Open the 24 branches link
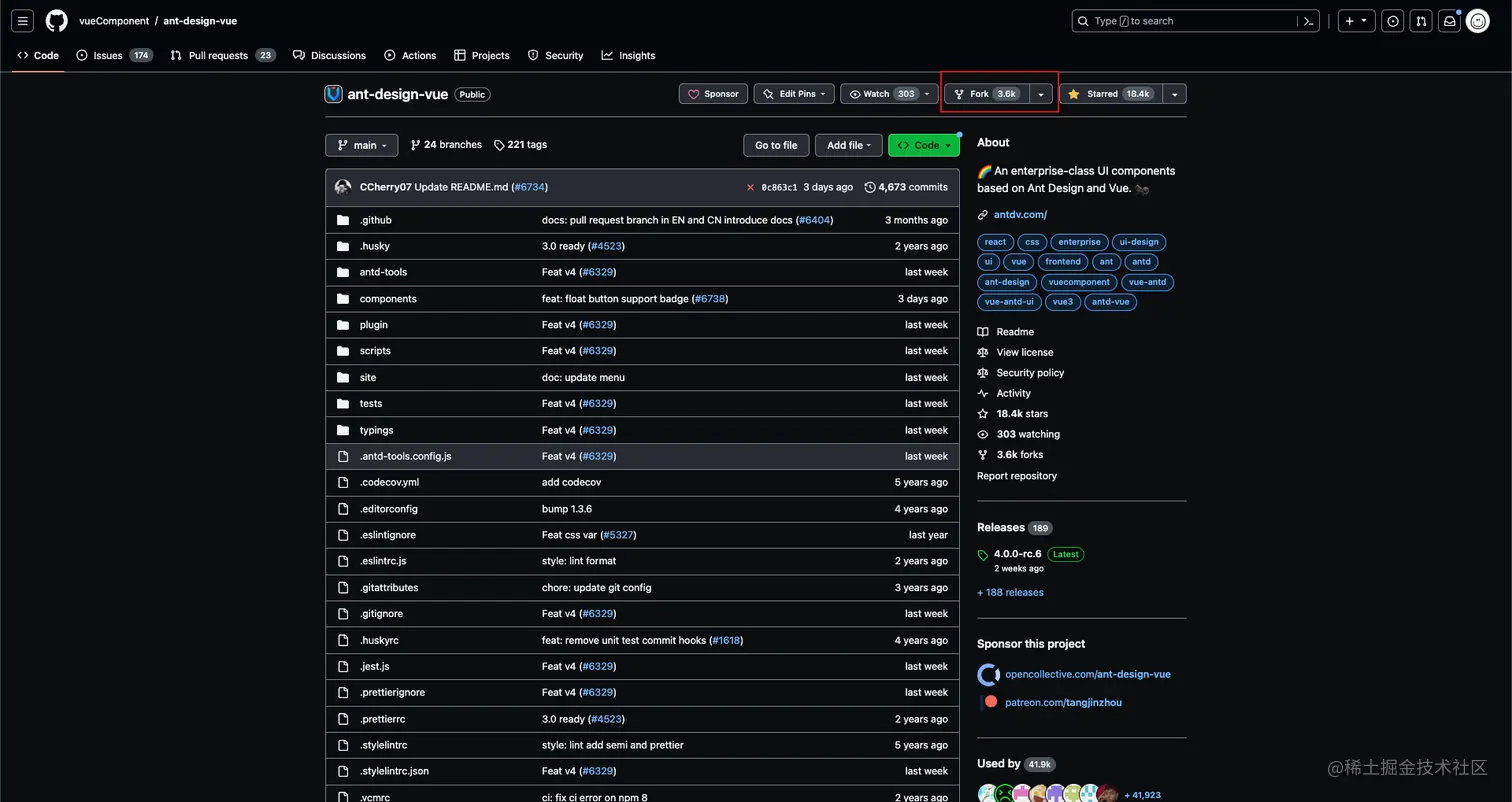The height and width of the screenshot is (802, 1512). click(x=446, y=145)
